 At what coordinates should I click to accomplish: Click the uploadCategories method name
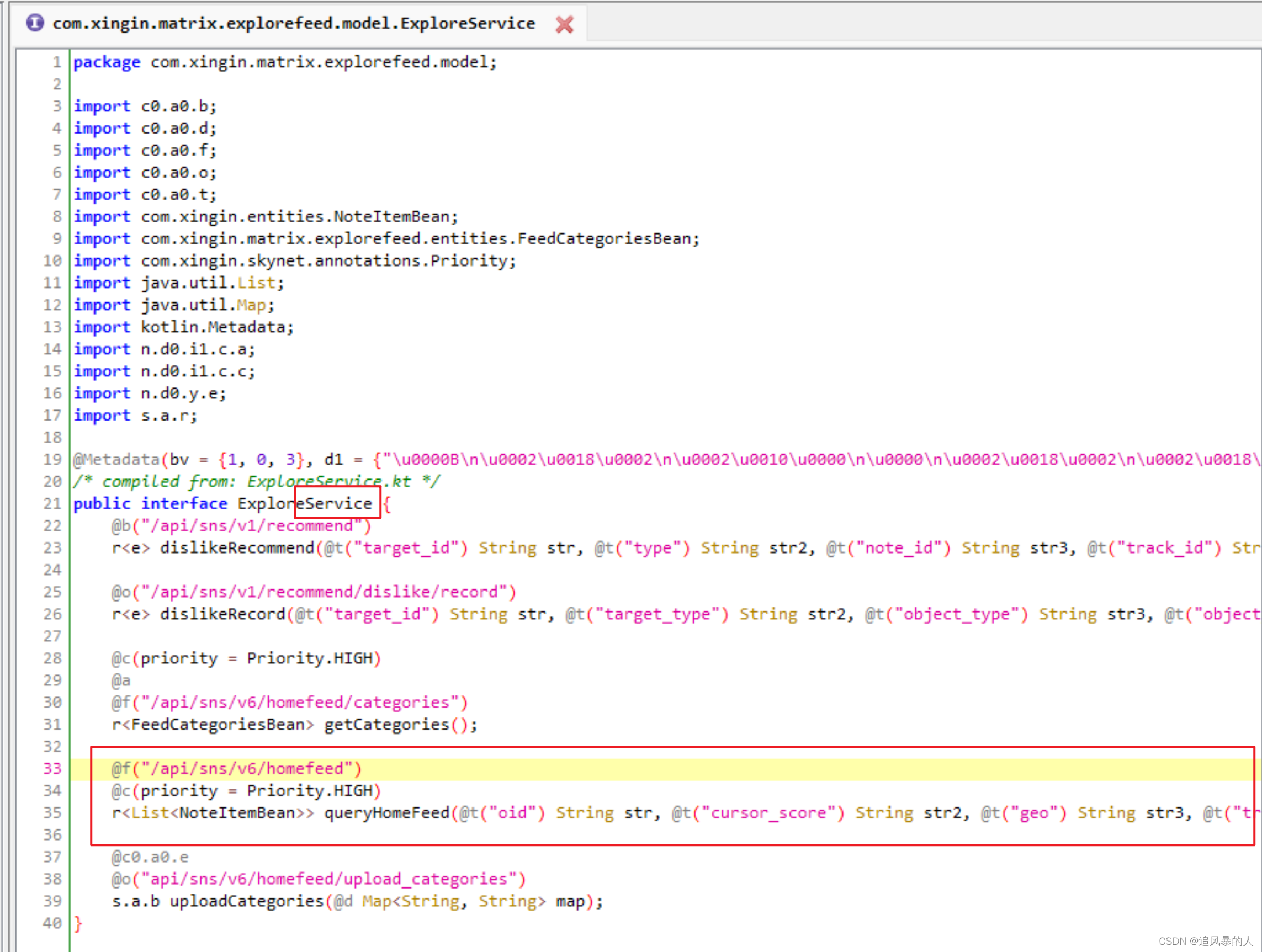click(x=246, y=902)
